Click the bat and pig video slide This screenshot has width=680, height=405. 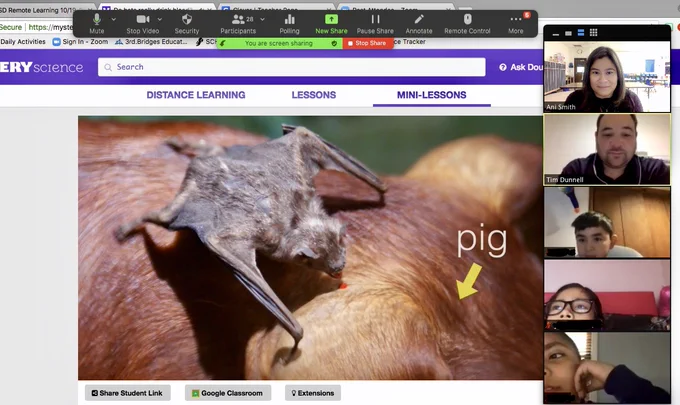click(x=310, y=248)
